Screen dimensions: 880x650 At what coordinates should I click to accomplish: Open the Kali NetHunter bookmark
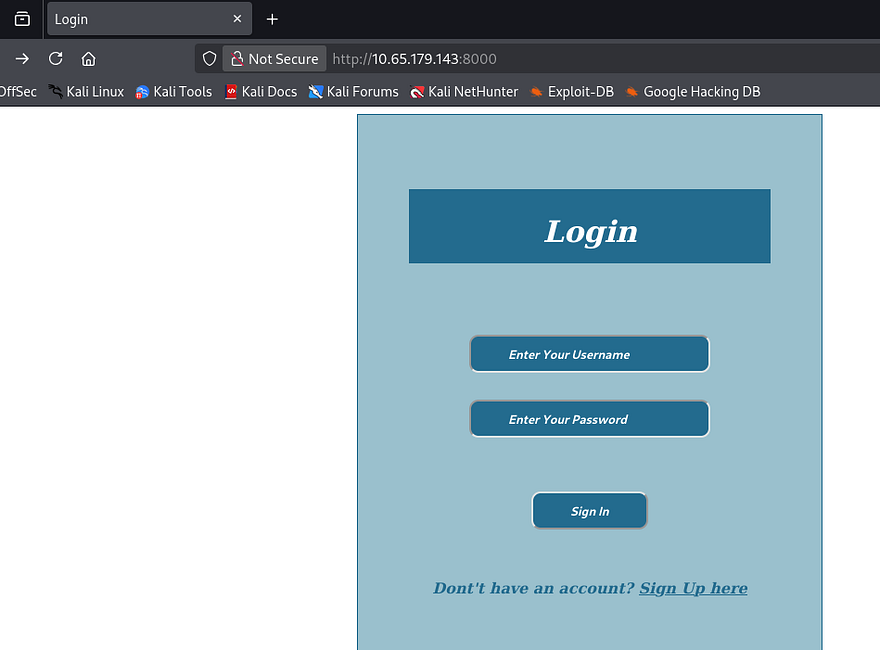click(x=464, y=92)
